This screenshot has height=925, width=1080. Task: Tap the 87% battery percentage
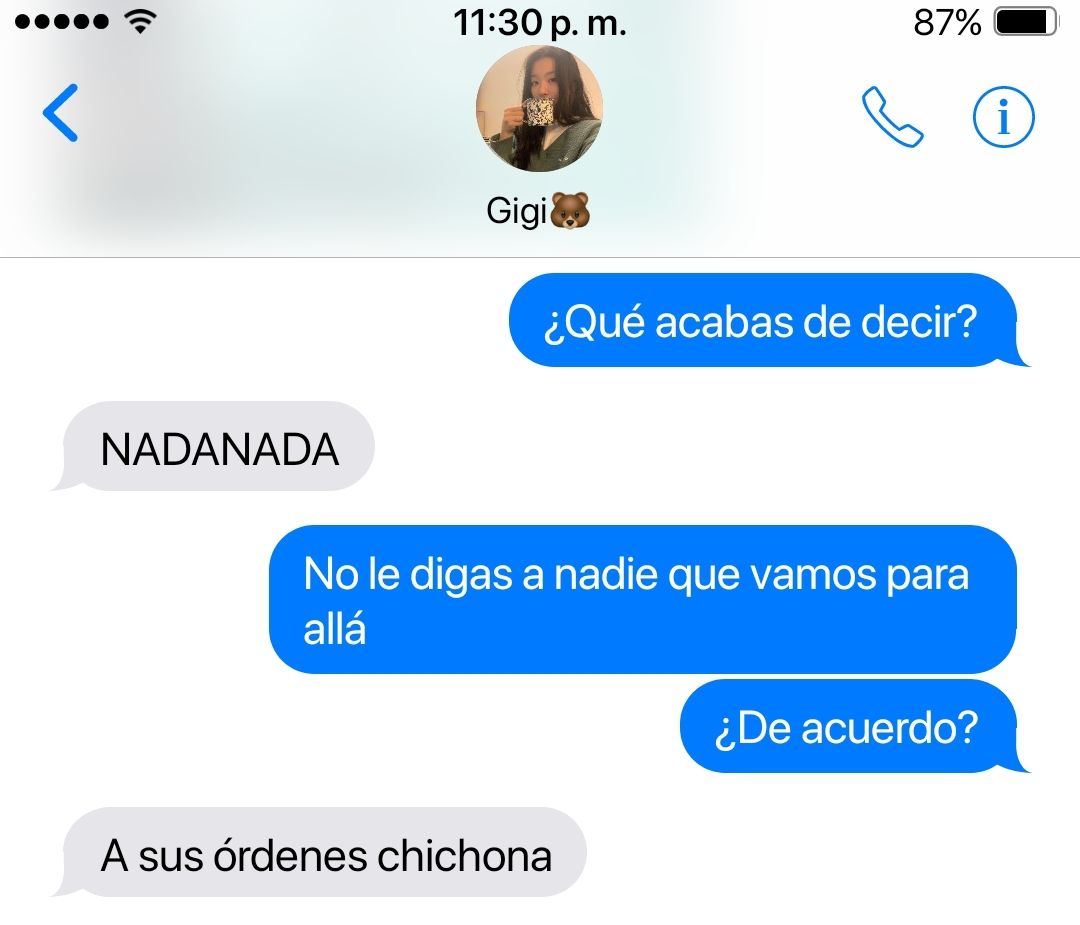tap(947, 23)
